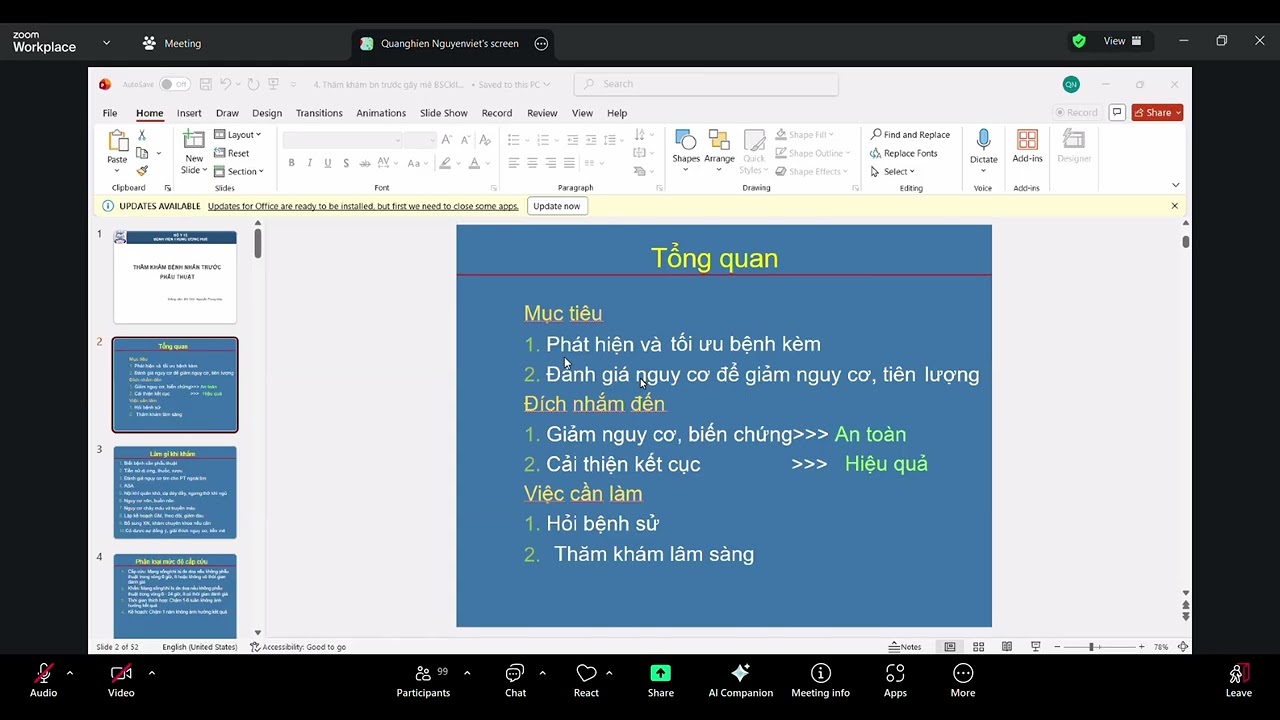
Task: Open Zoom Chat panel
Action: (515, 680)
